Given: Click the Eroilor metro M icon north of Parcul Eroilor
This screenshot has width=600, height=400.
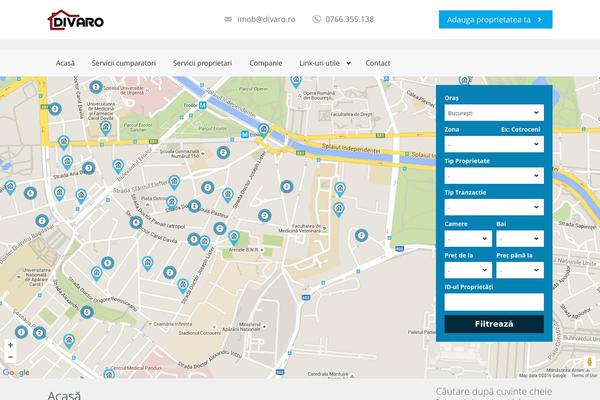Looking at the screenshot, I should click(202, 105).
